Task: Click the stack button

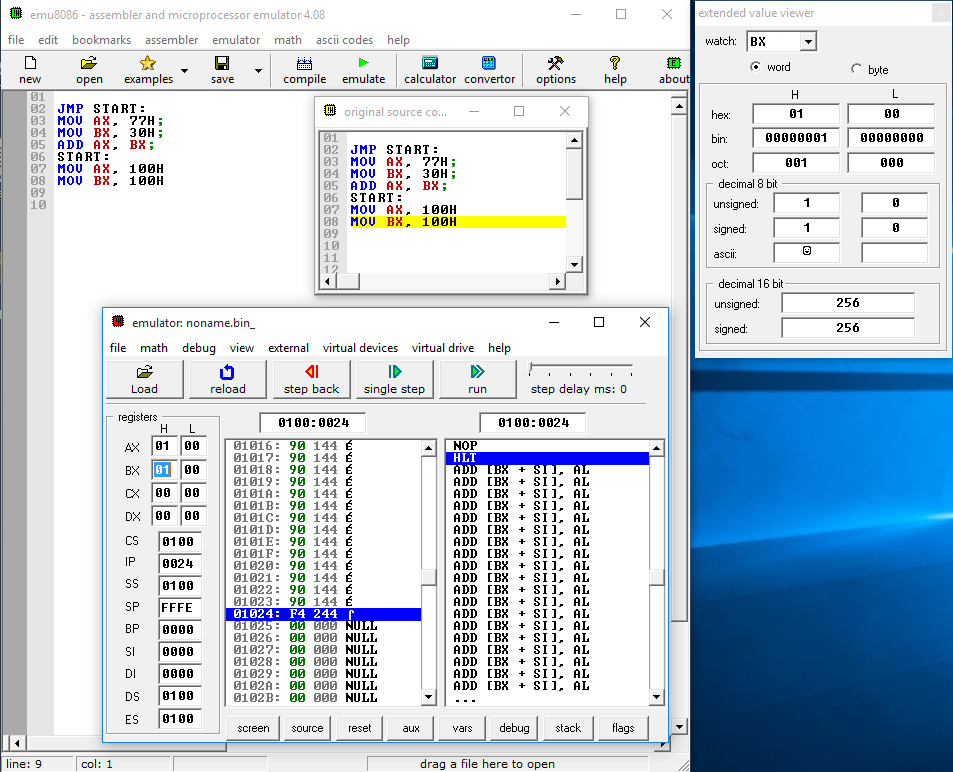Action: 568,728
